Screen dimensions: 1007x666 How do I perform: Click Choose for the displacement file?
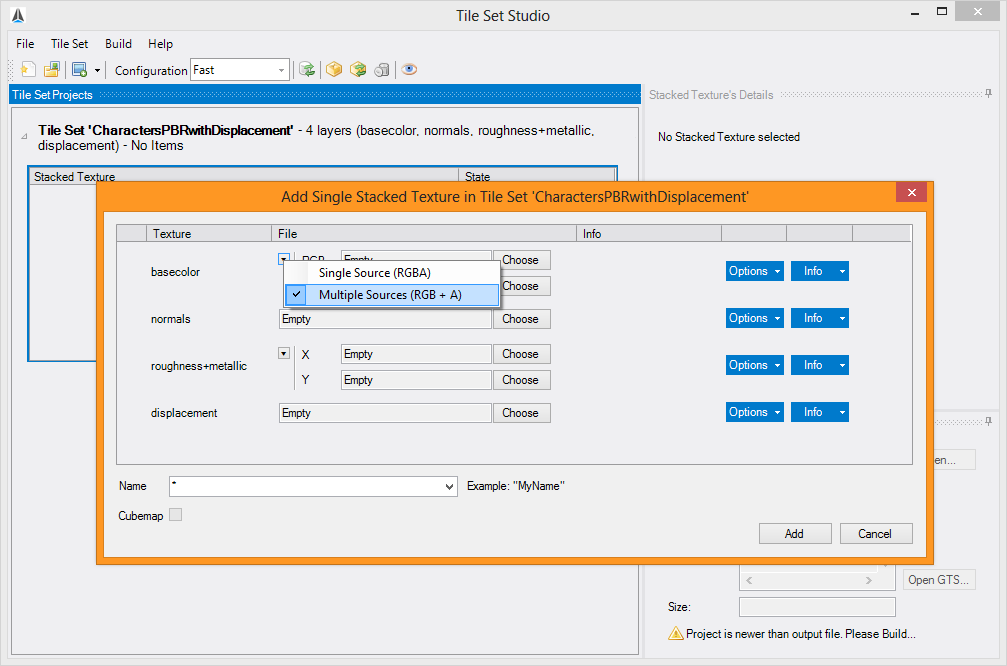click(521, 413)
